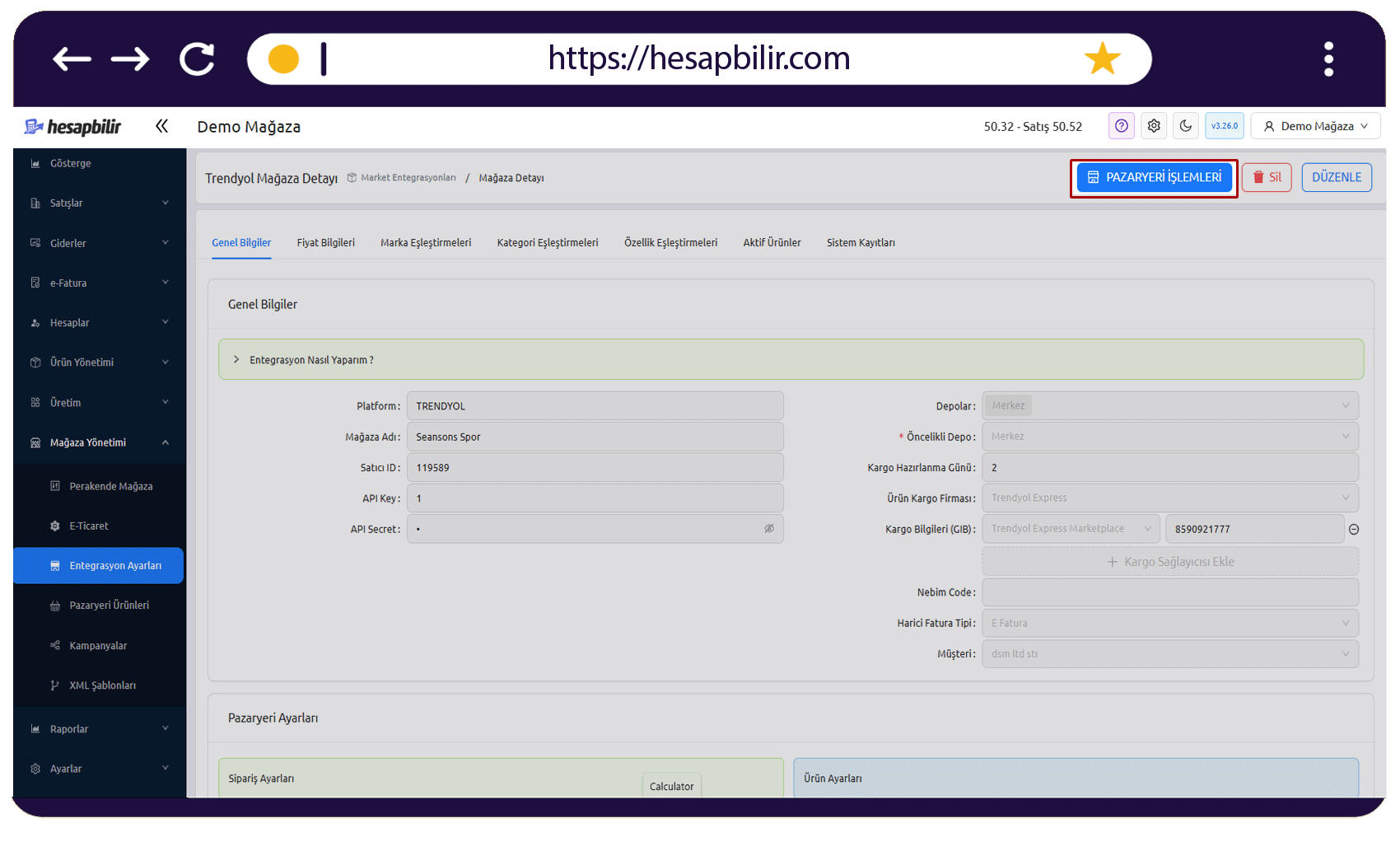Click PAZARYERİ İŞLEMLERİ button
This screenshot has width=1400, height=865.
coord(1154,178)
